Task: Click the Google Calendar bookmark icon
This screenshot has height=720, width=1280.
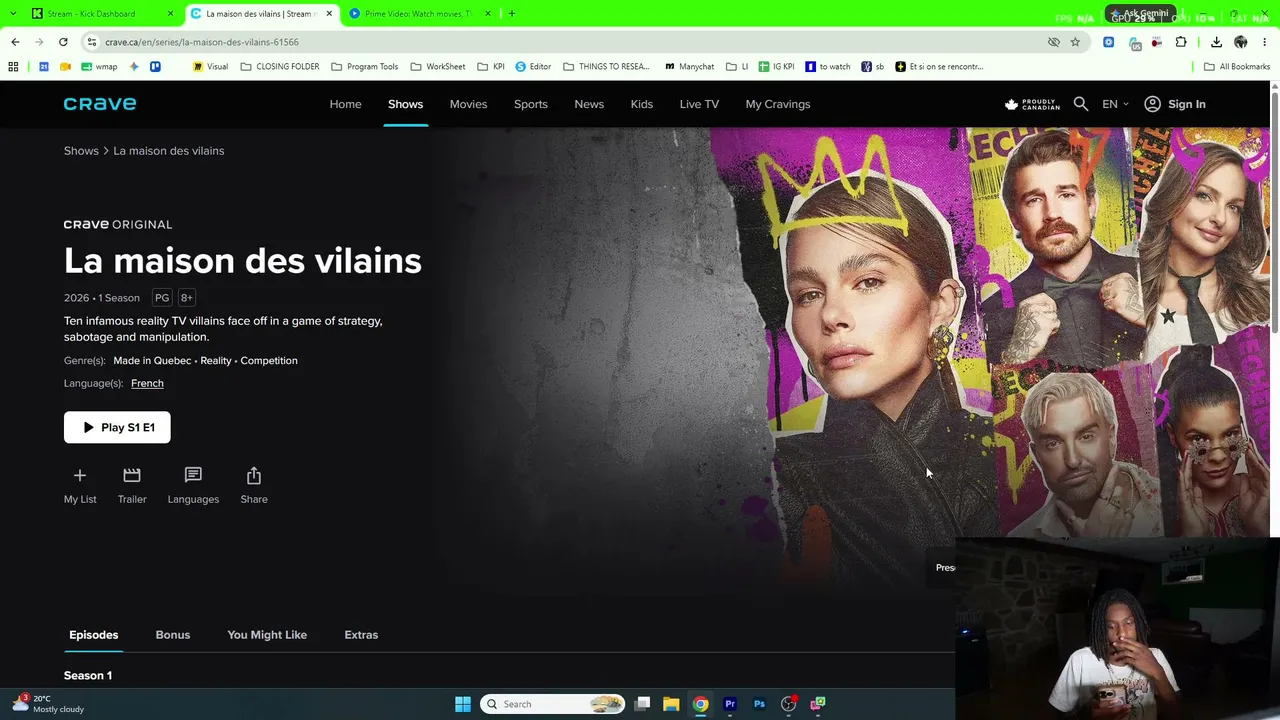Action: [44, 67]
